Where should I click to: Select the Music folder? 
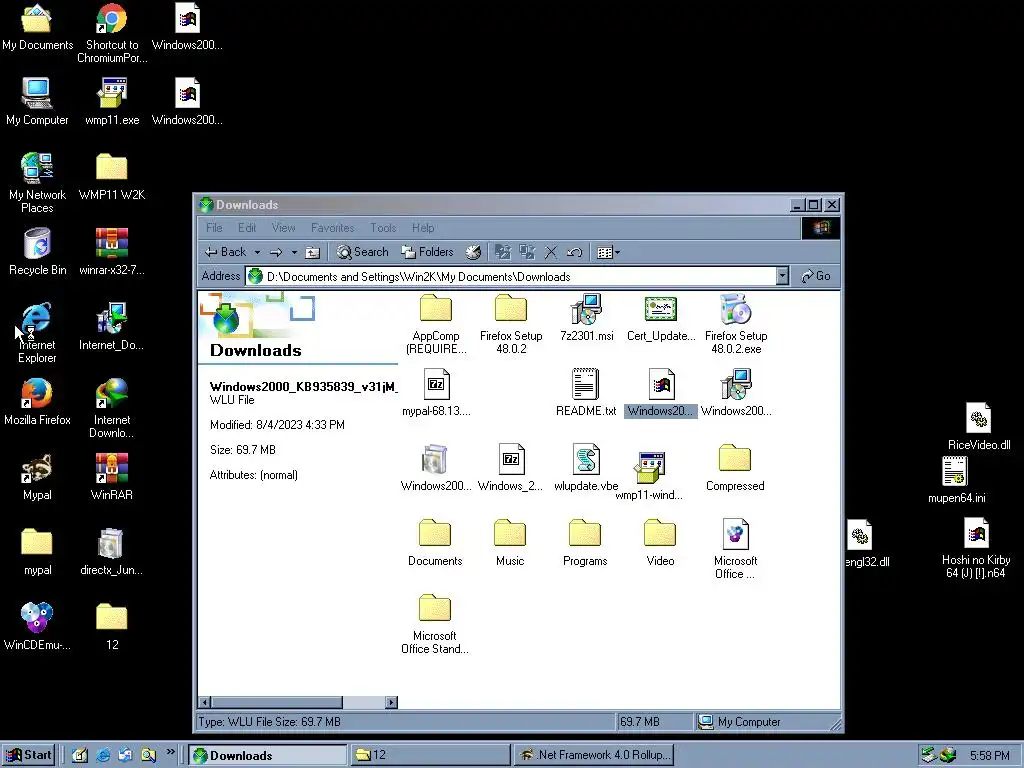coord(510,543)
